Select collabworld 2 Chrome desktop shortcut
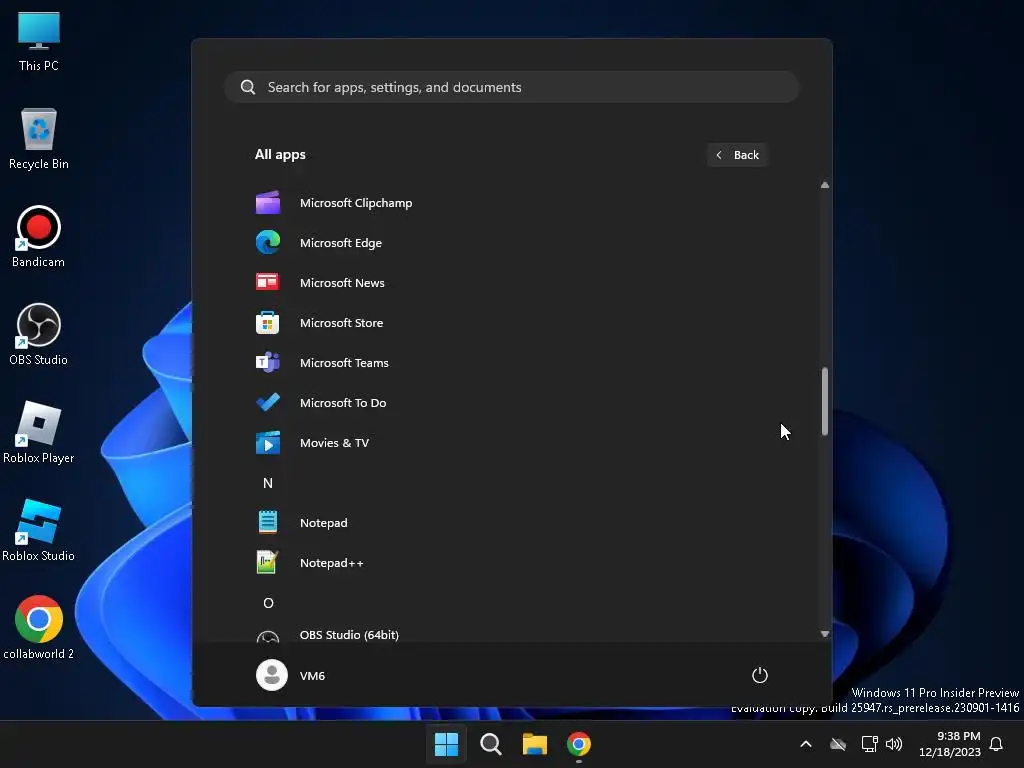The width and height of the screenshot is (1024, 768). [x=39, y=628]
